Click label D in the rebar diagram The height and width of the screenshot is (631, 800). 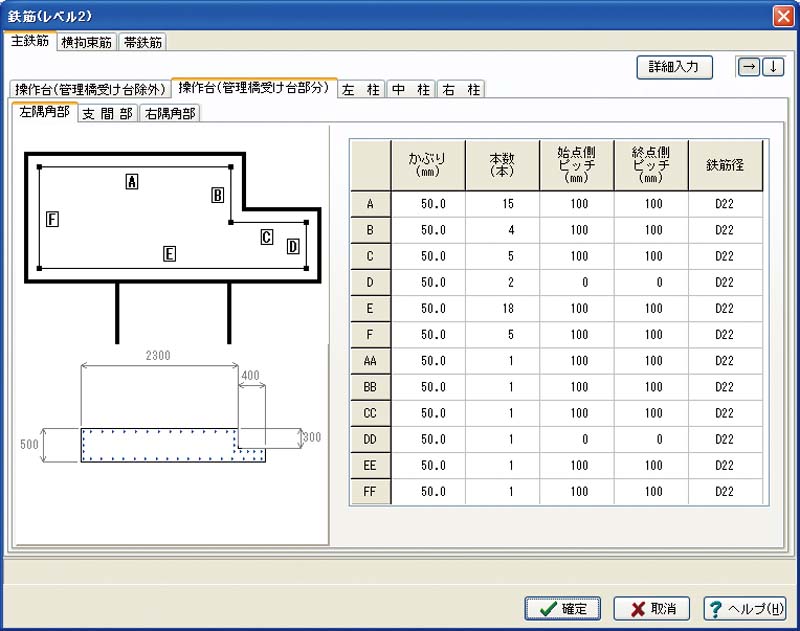(293, 247)
